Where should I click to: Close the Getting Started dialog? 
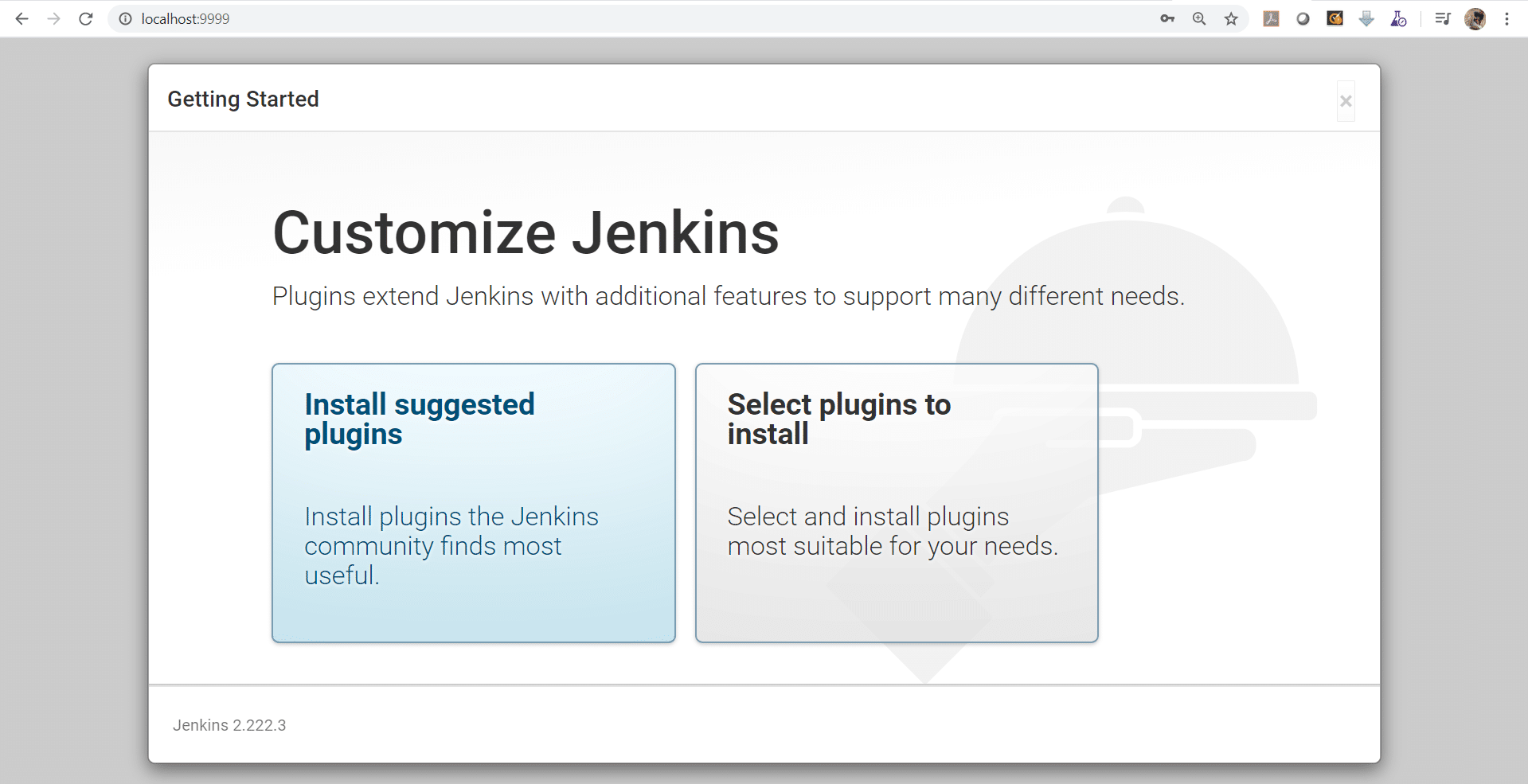pos(1346,101)
